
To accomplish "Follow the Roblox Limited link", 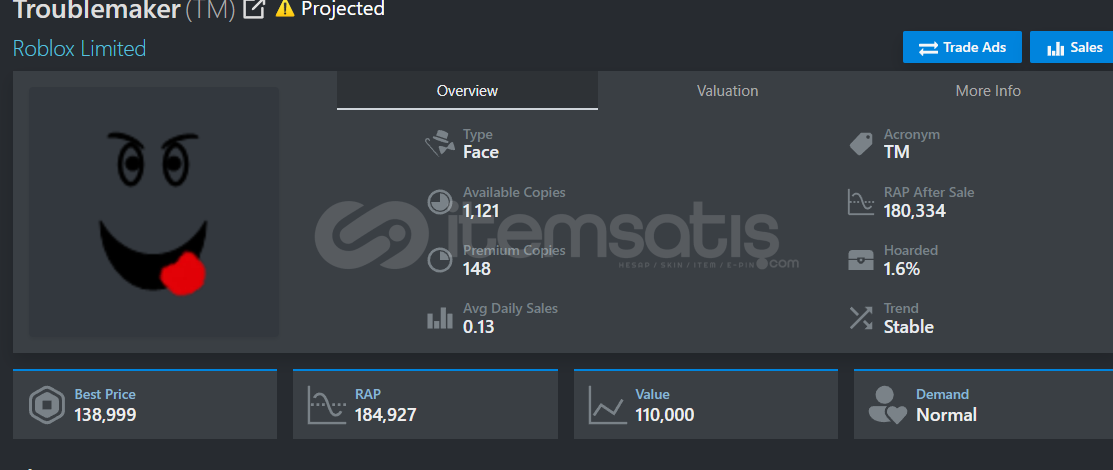I will 80,48.
